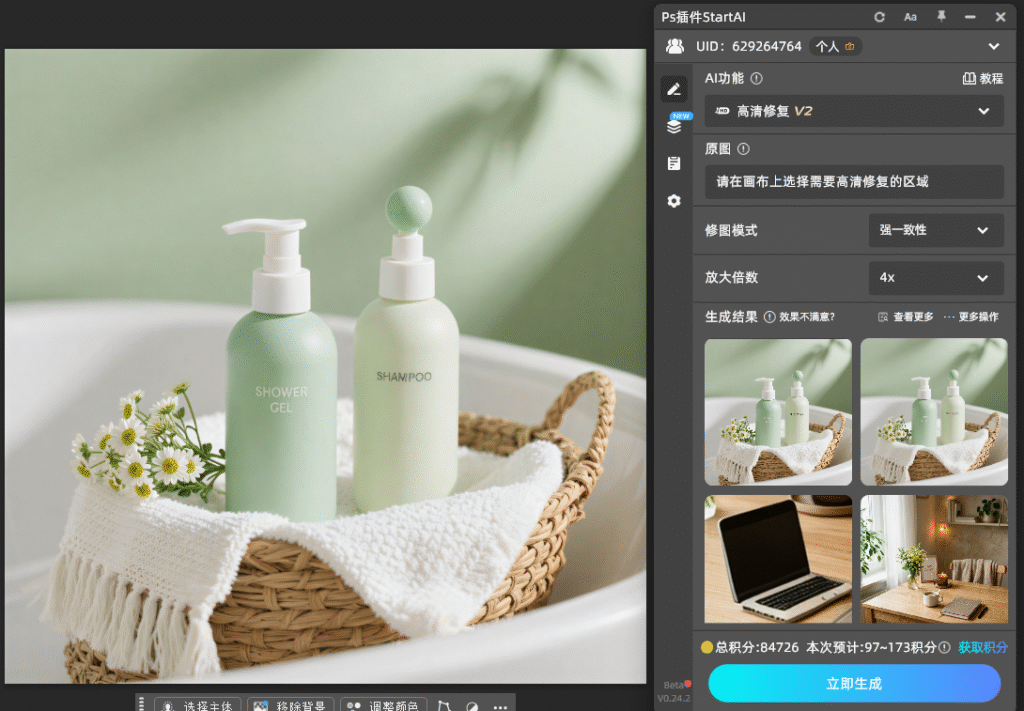This screenshot has height=711, width=1024.
Task: Click the Aa font size icon
Action: (x=910, y=17)
